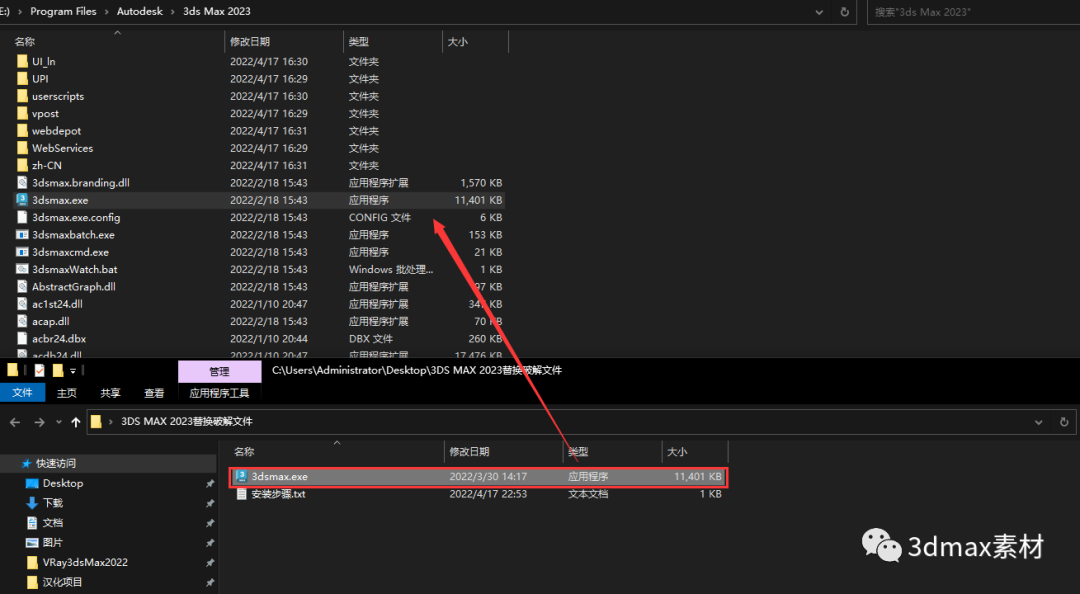The width and height of the screenshot is (1080, 594).
Task: Sort lower list by 修改日期 column
Action: (x=469, y=451)
